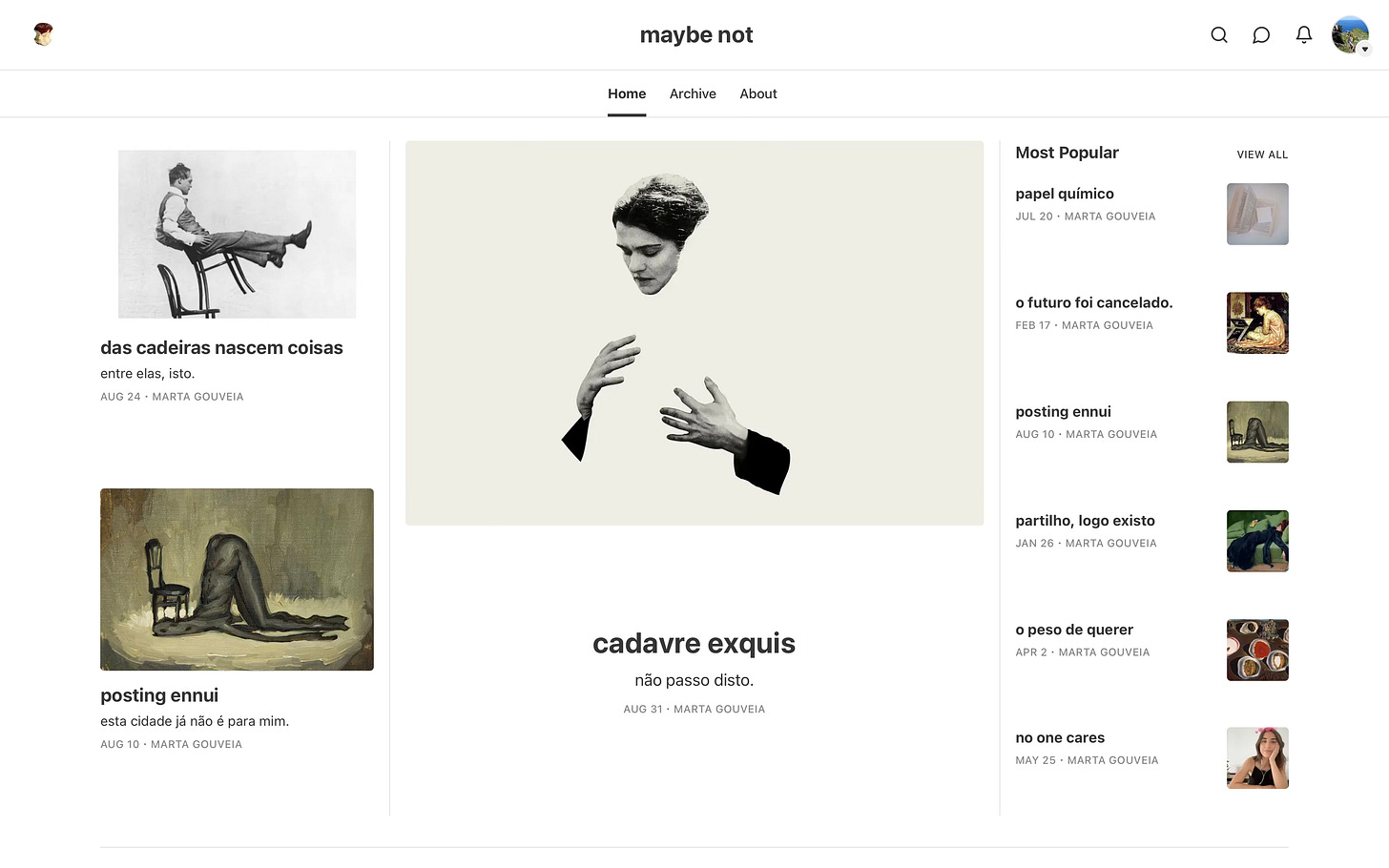This screenshot has height=868, width=1389.
Task: Click VIEW ALL next to Most Popular
Action: (1262, 155)
